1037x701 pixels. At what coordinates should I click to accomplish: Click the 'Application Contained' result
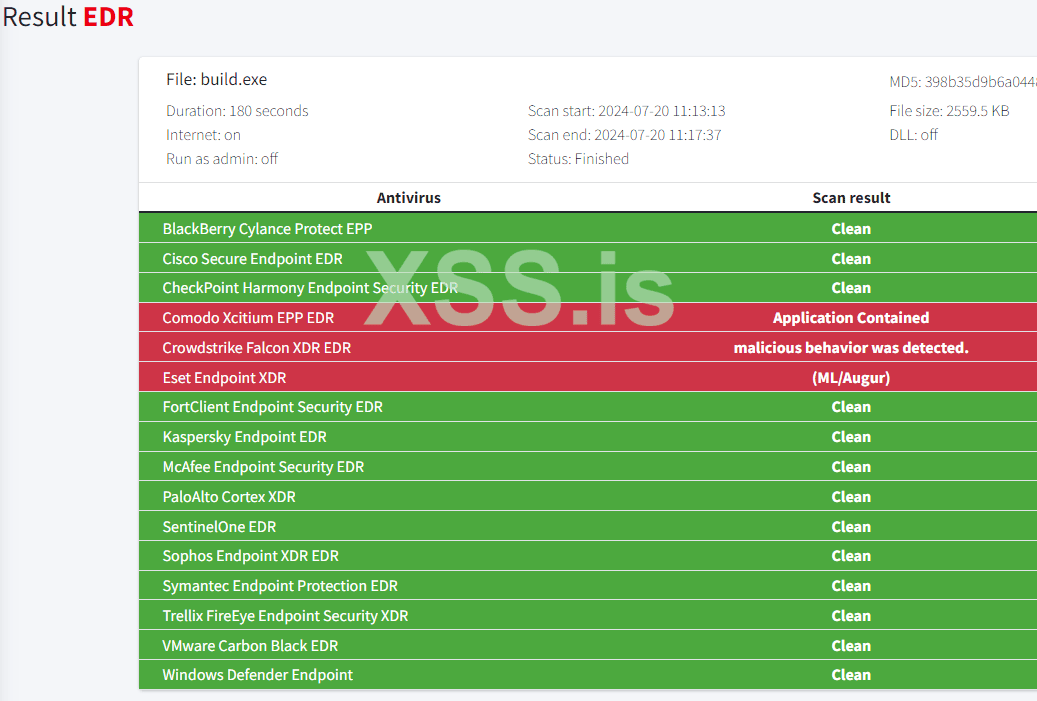[851, 318]
